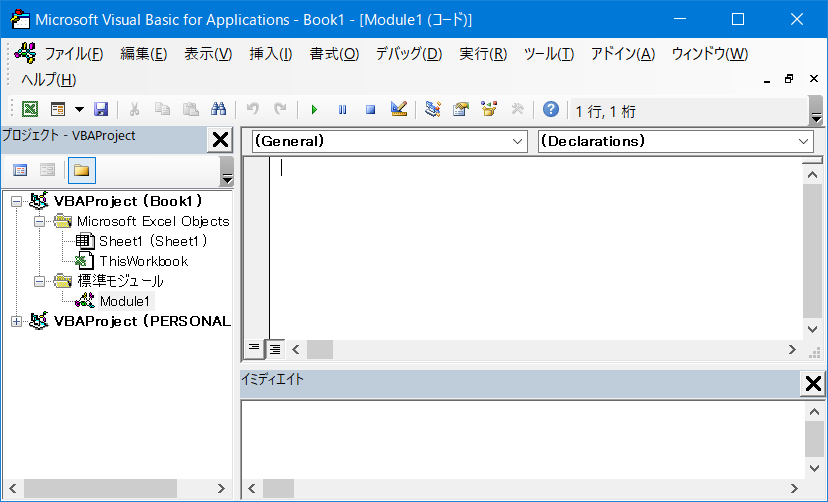Toggle Design Mode icon
The image size is (828, 502).
399,109
